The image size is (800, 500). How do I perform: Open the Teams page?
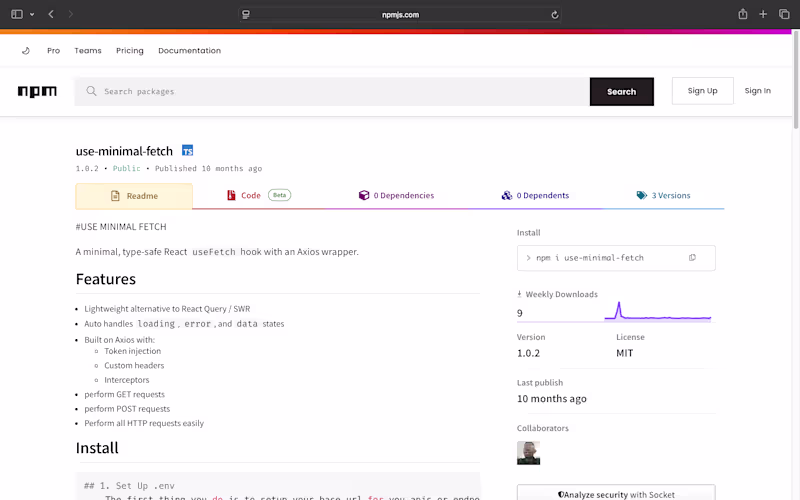coord(88,51)
